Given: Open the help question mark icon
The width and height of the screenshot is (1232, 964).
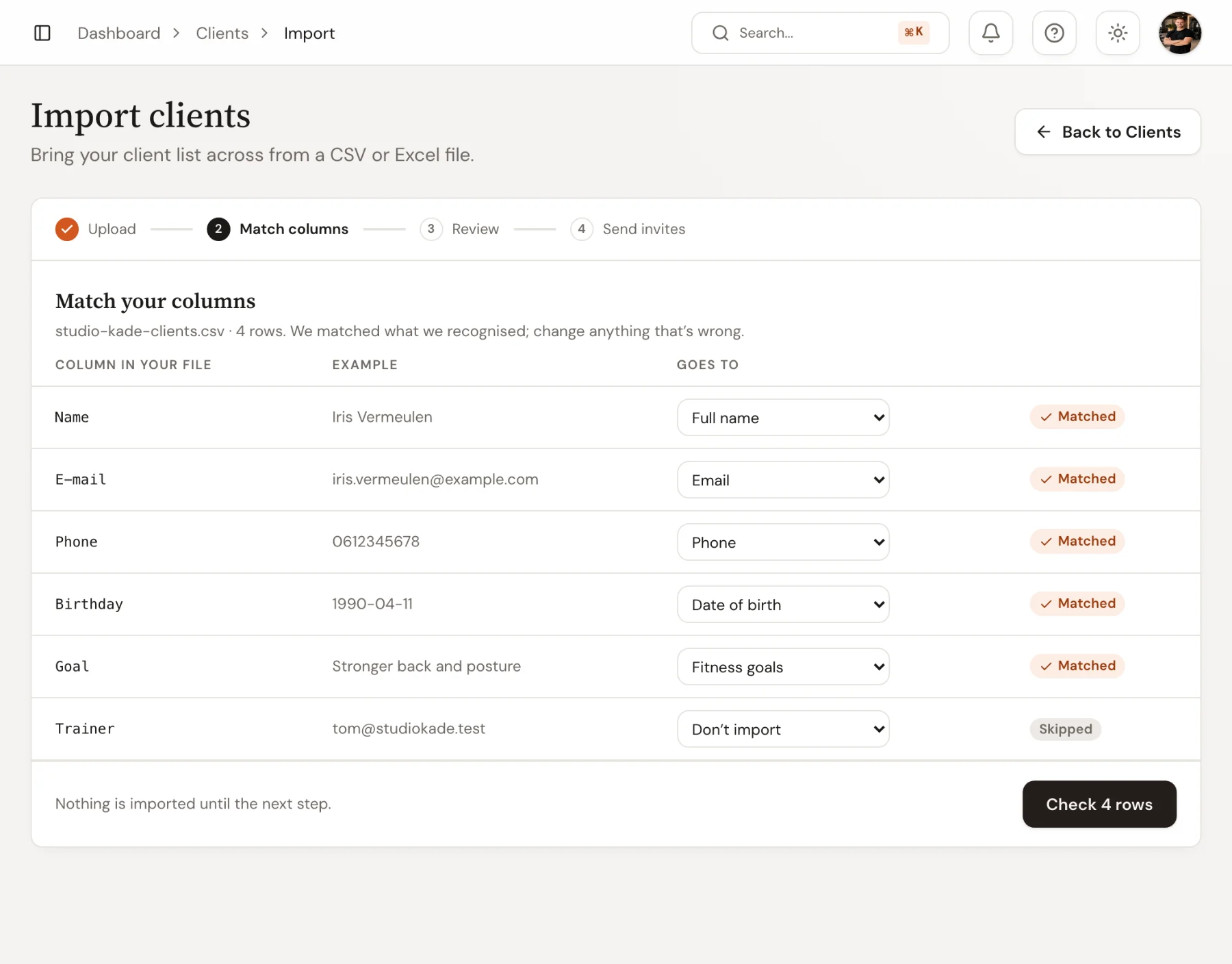Looking at the screenshot, I should [1054, 33].
